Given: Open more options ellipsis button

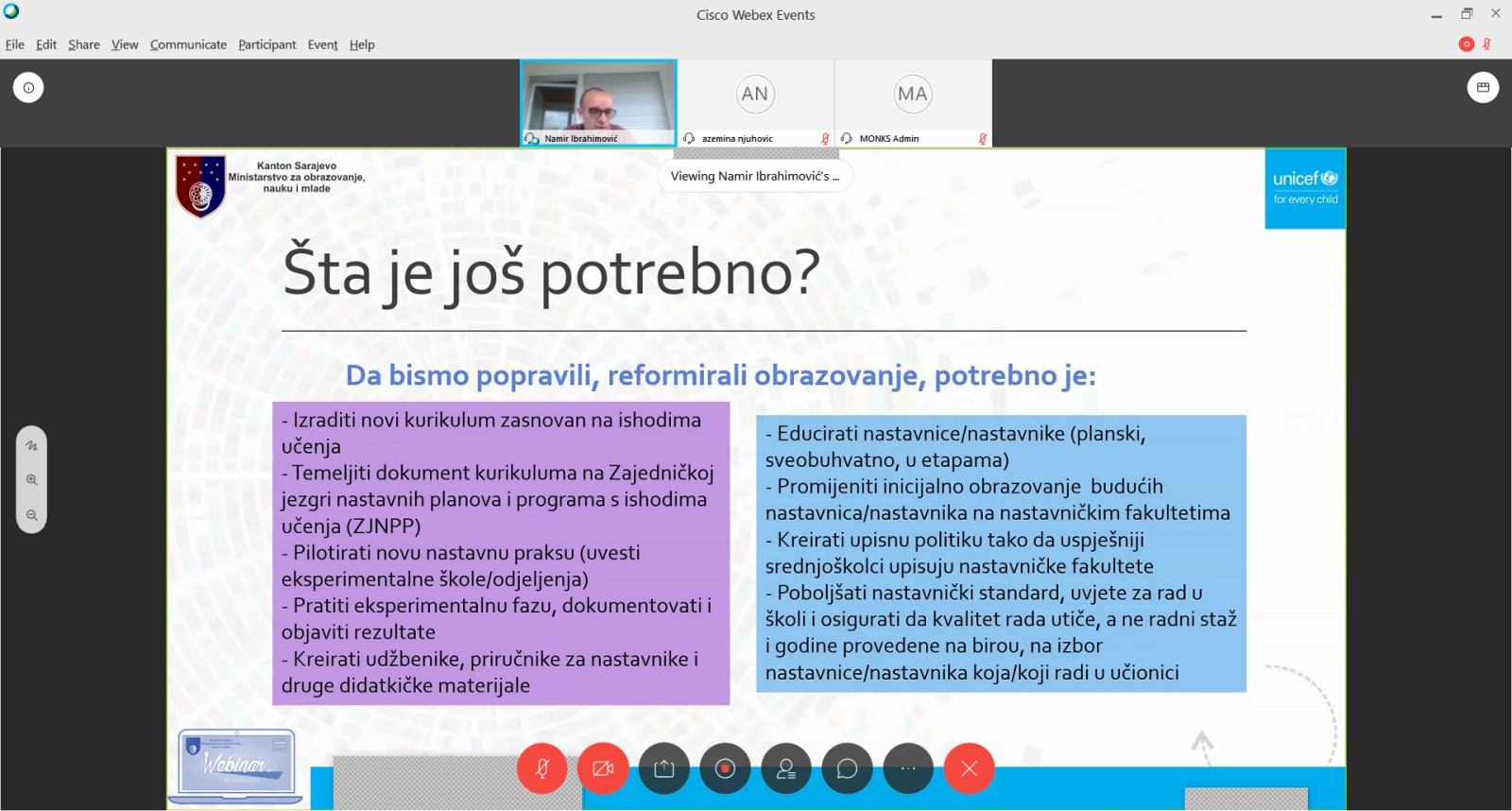Looking at the screenshot, I should click(x=908, y=768).
